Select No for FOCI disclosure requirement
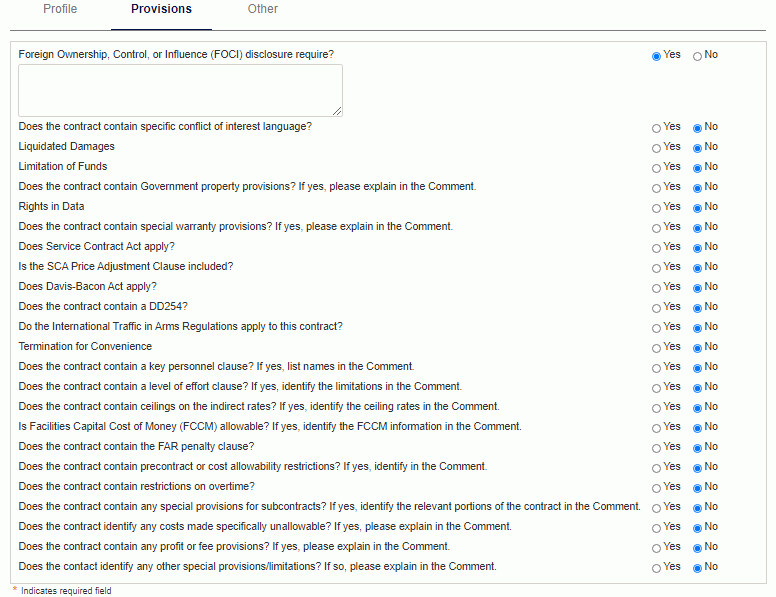776x597 pixels. pos(697,56)
